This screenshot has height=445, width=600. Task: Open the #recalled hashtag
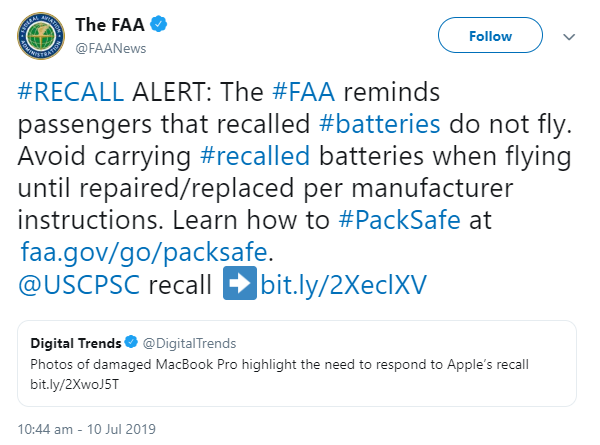pyautogui.click(x=255, y=156)
